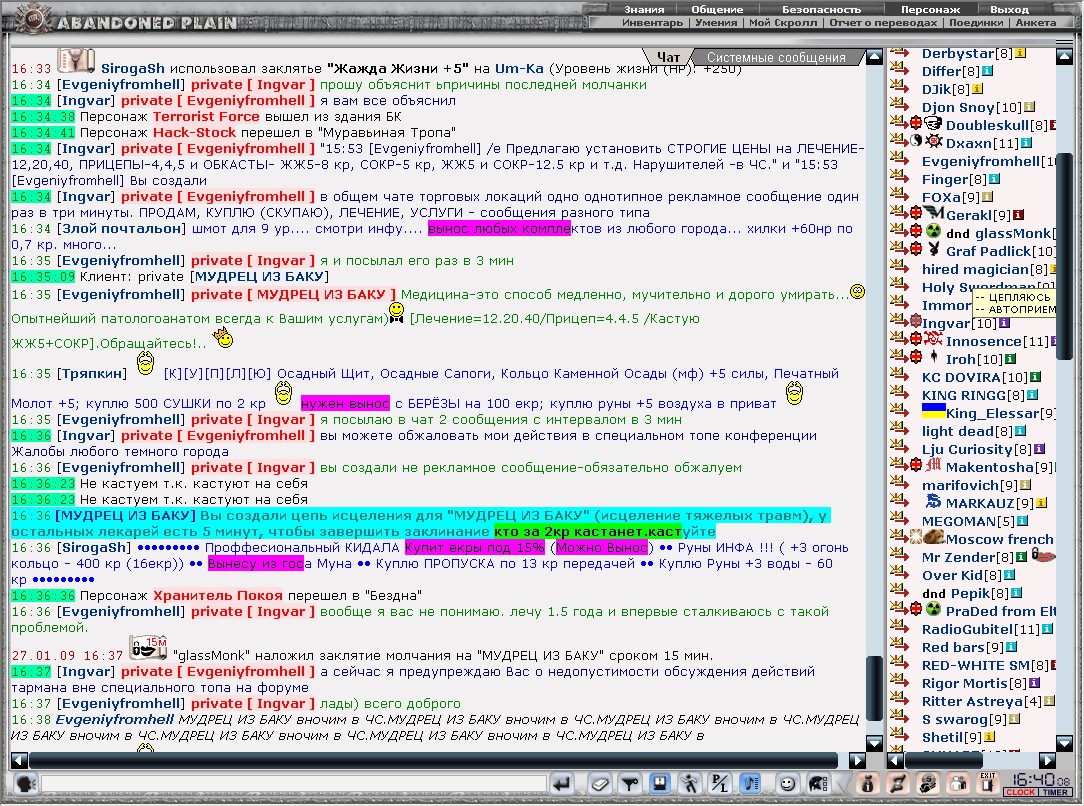Open the Общение menu
This screenshot has width=1084, height=806.
717,10
